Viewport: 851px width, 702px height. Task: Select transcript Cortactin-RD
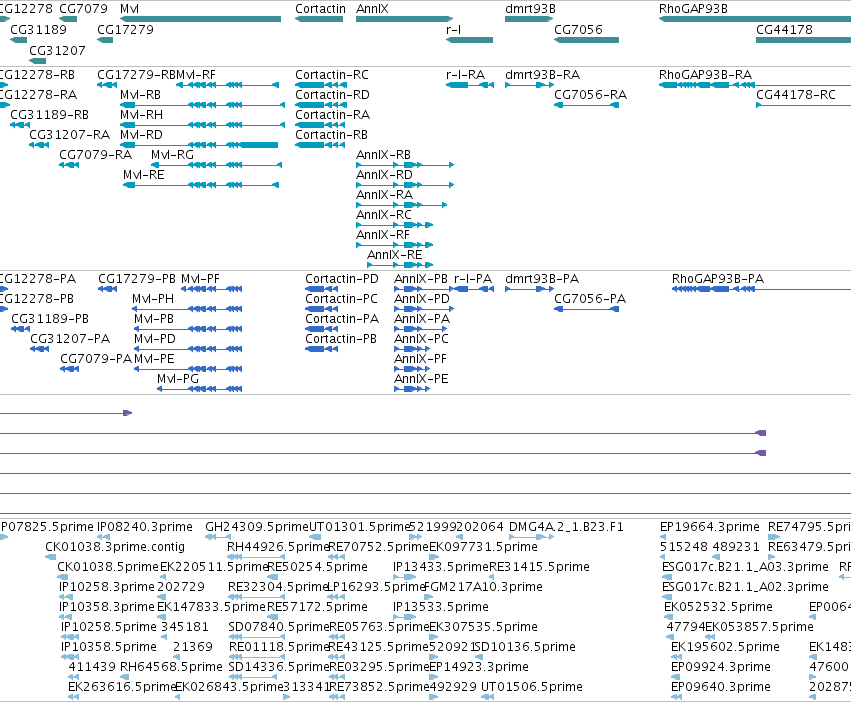[x=332, y=94]
